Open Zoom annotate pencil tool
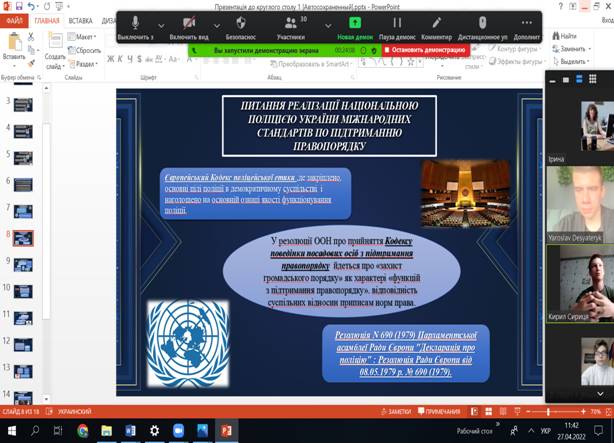Image resolution: width=614 pixels, height=443 pixels. (436, 27)
